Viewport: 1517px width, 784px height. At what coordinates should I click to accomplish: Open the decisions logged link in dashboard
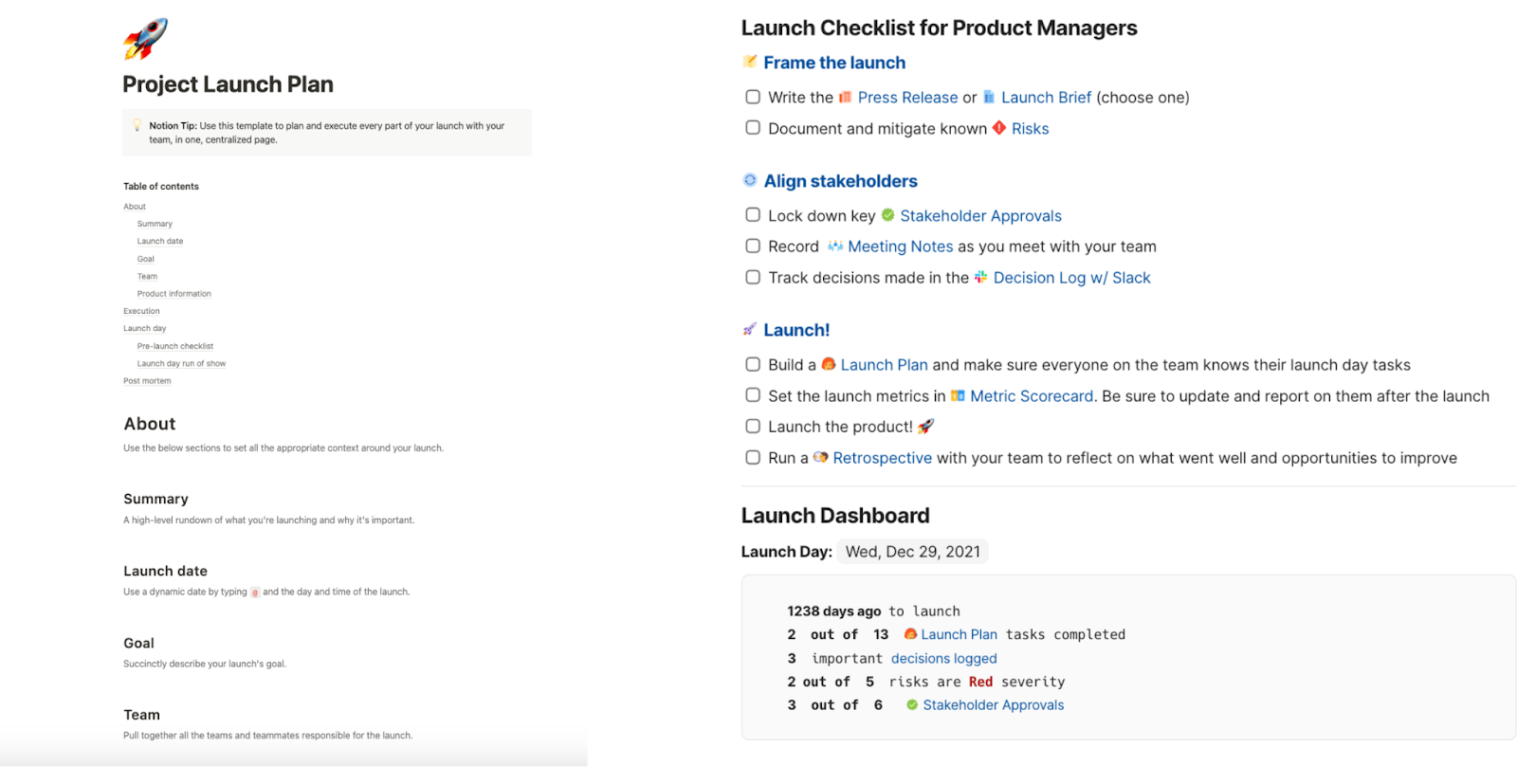pyautogui.click(x=943, y=658)
